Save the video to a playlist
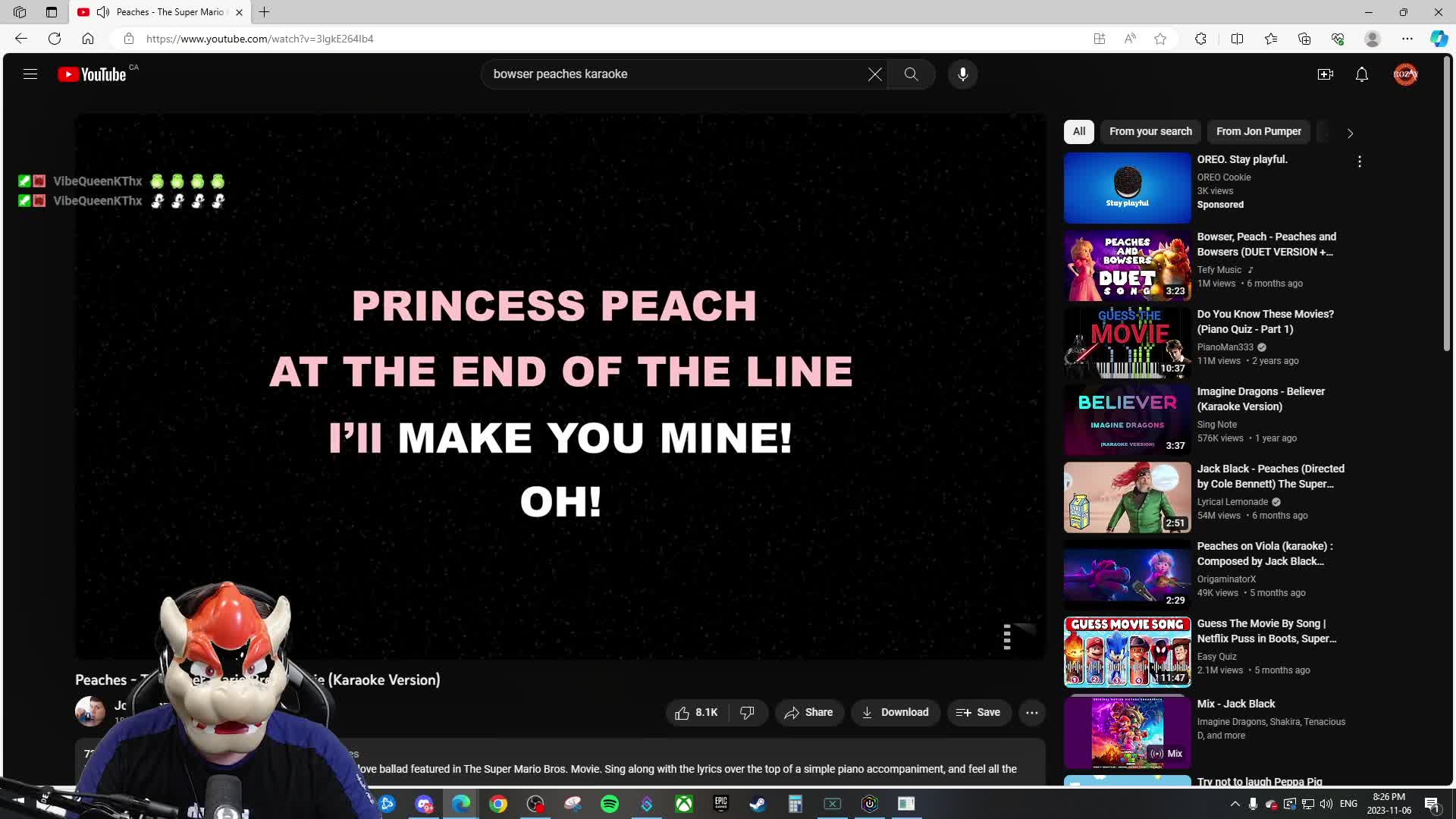This screenshot has height=819, width=1456. click(979, 713)
